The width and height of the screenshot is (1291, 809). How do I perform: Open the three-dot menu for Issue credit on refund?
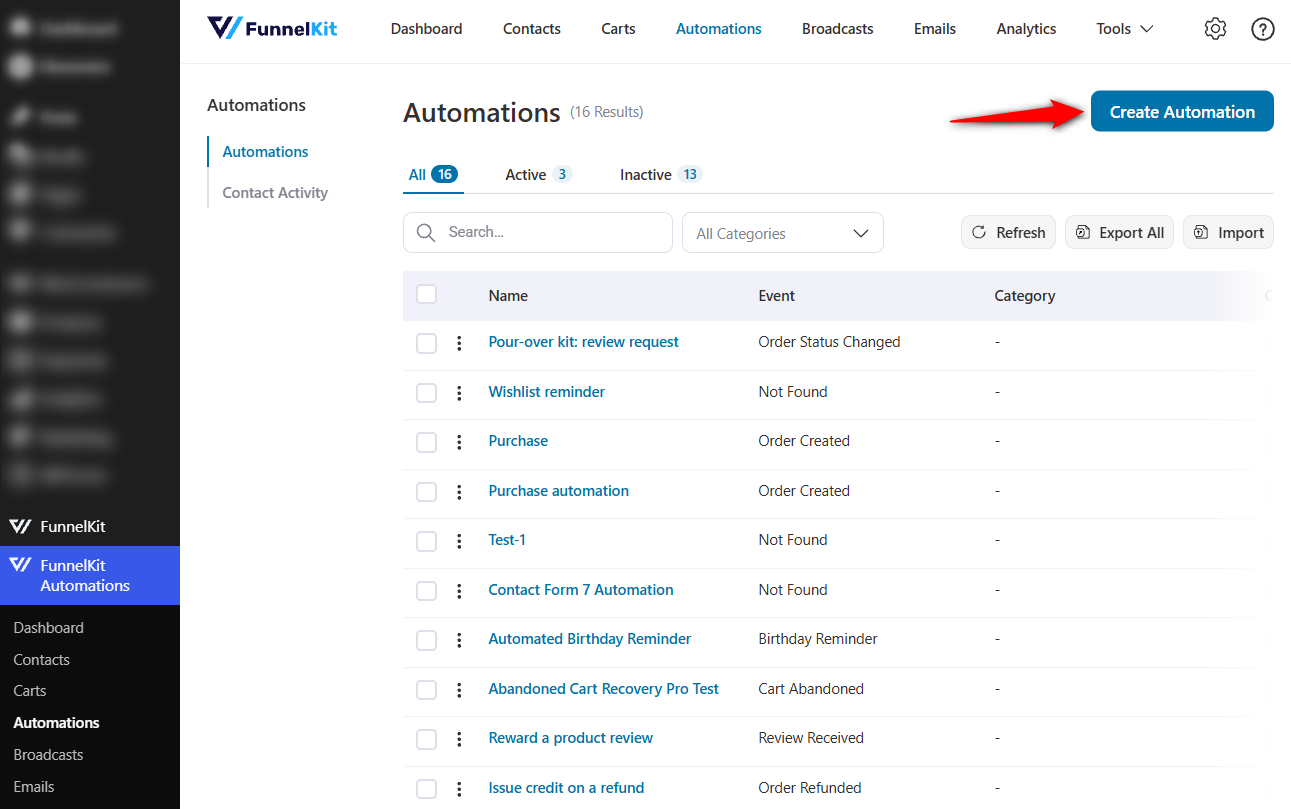click(459, 789)
